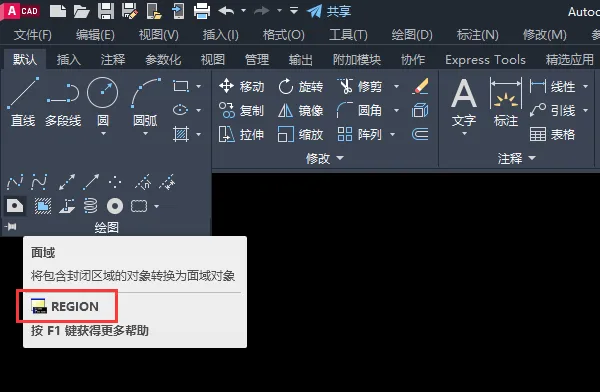Select the Helix tool icon
The width and height of the screenshot is (600, 392).
pos(90,206)
